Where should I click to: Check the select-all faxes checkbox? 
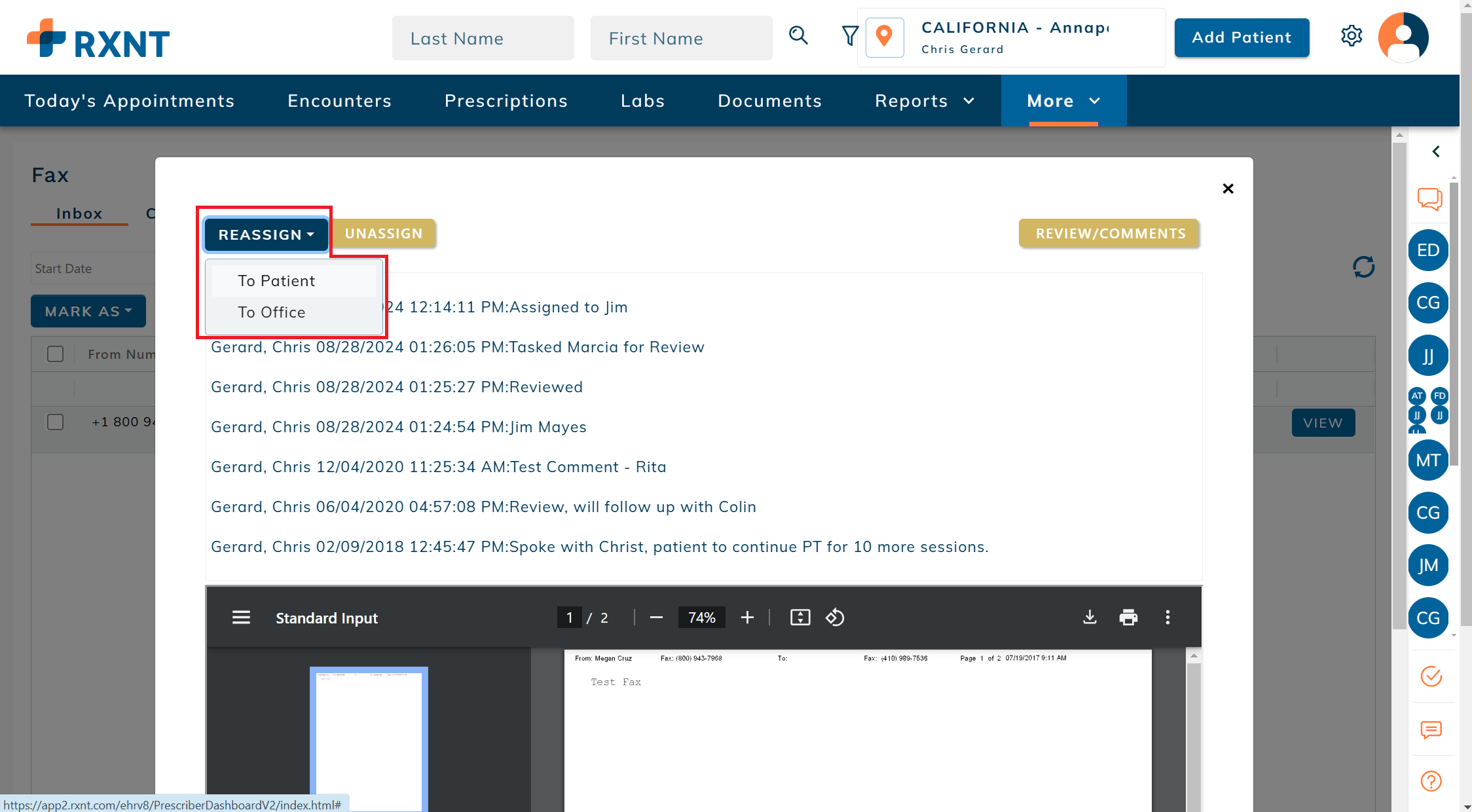(x=56, y=354)
